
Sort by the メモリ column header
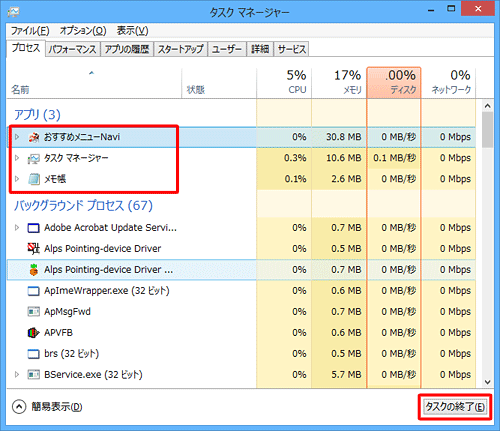pyautogui.click(x=339, y=83)
